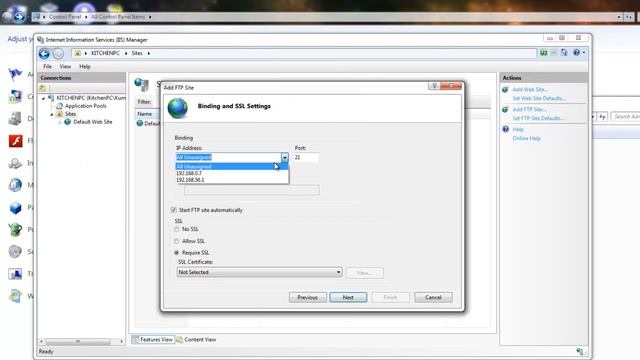Image resolution: width=640 pixels, height=360 pixels.
Task: Toggle Start FTP site automatically checkbox
Action: pyautogui.click(x=173, y=210)
